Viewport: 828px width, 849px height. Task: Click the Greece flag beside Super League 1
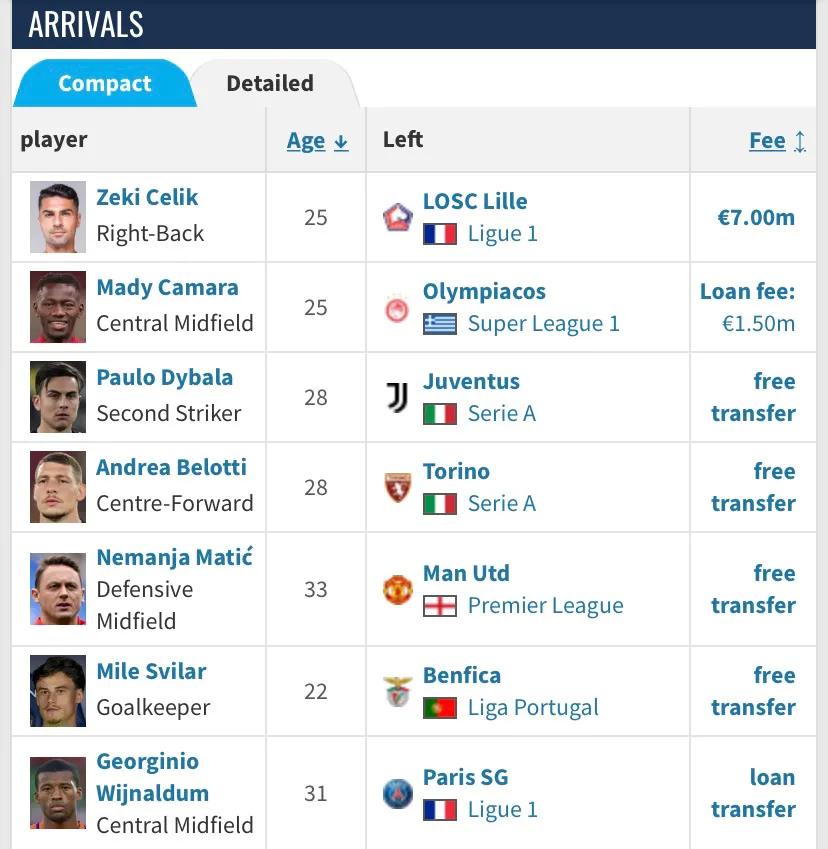coord(439,324)
